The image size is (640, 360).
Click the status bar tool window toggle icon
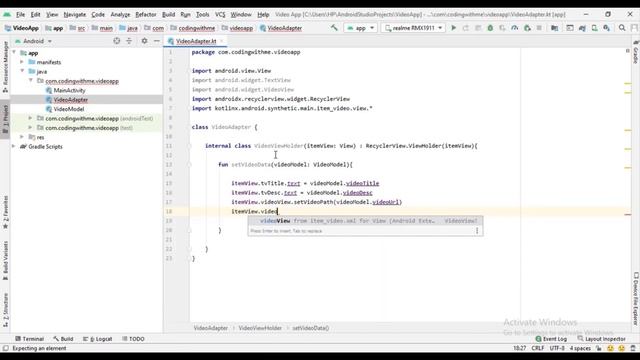[x=5, y=348]
